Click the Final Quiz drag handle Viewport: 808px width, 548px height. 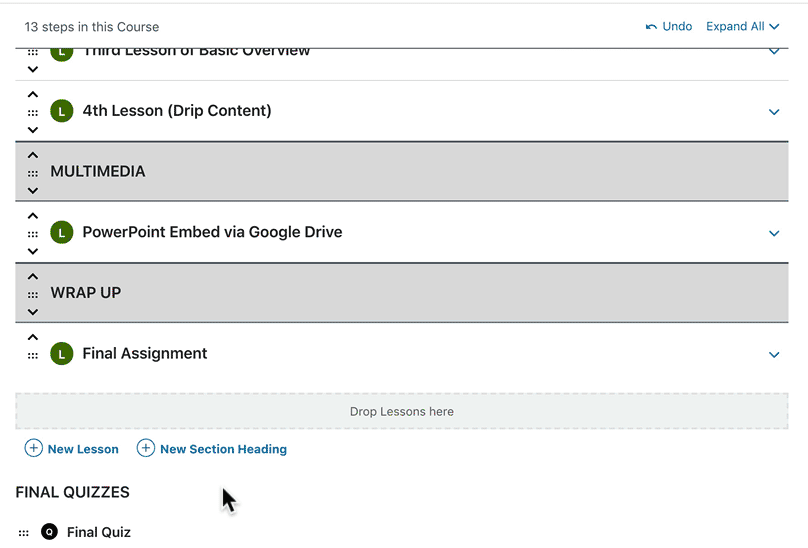(23, 533)
